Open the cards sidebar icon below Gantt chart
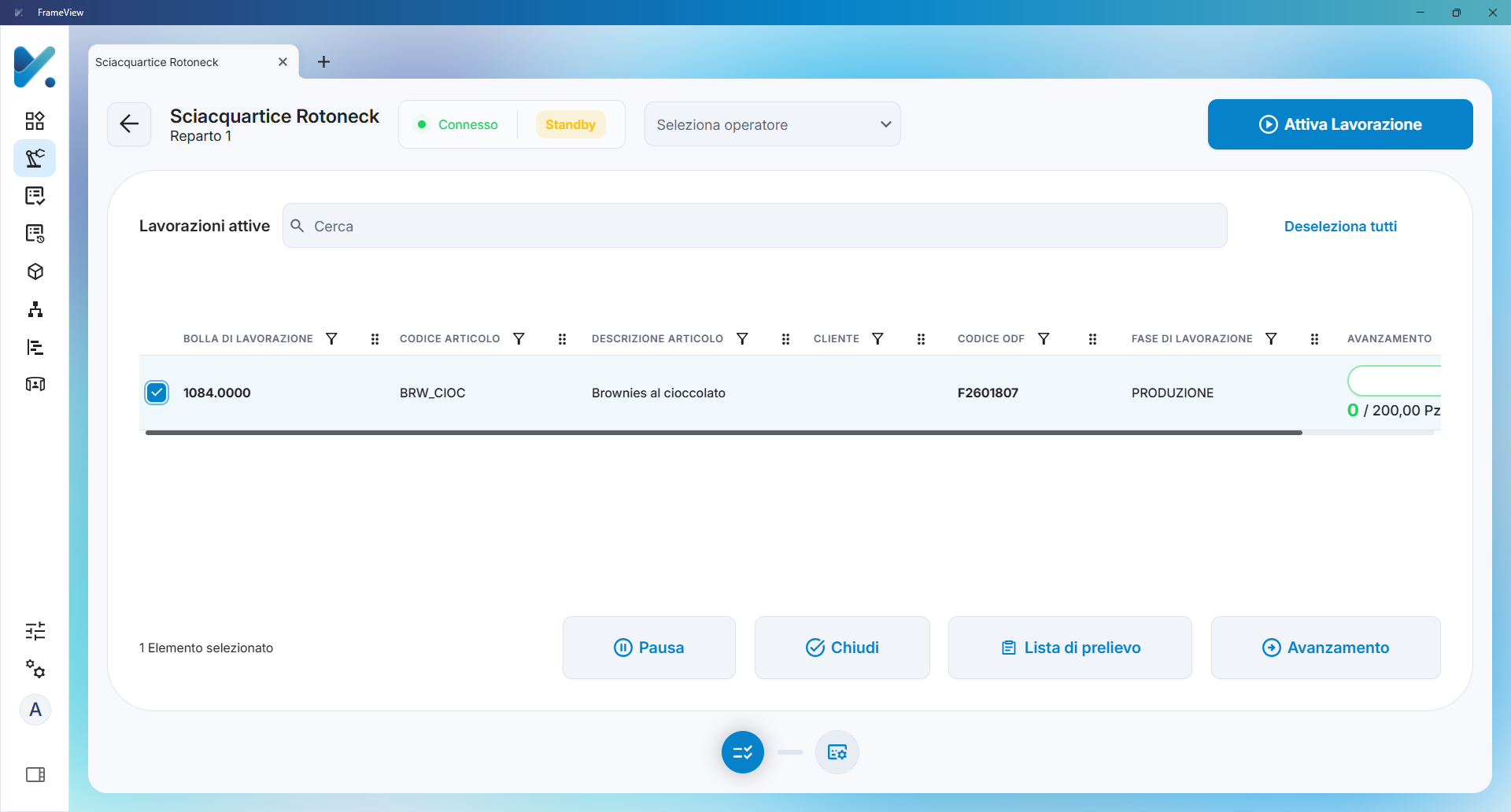Viewport: 1511px width, 812px height. tap(35, 384)
